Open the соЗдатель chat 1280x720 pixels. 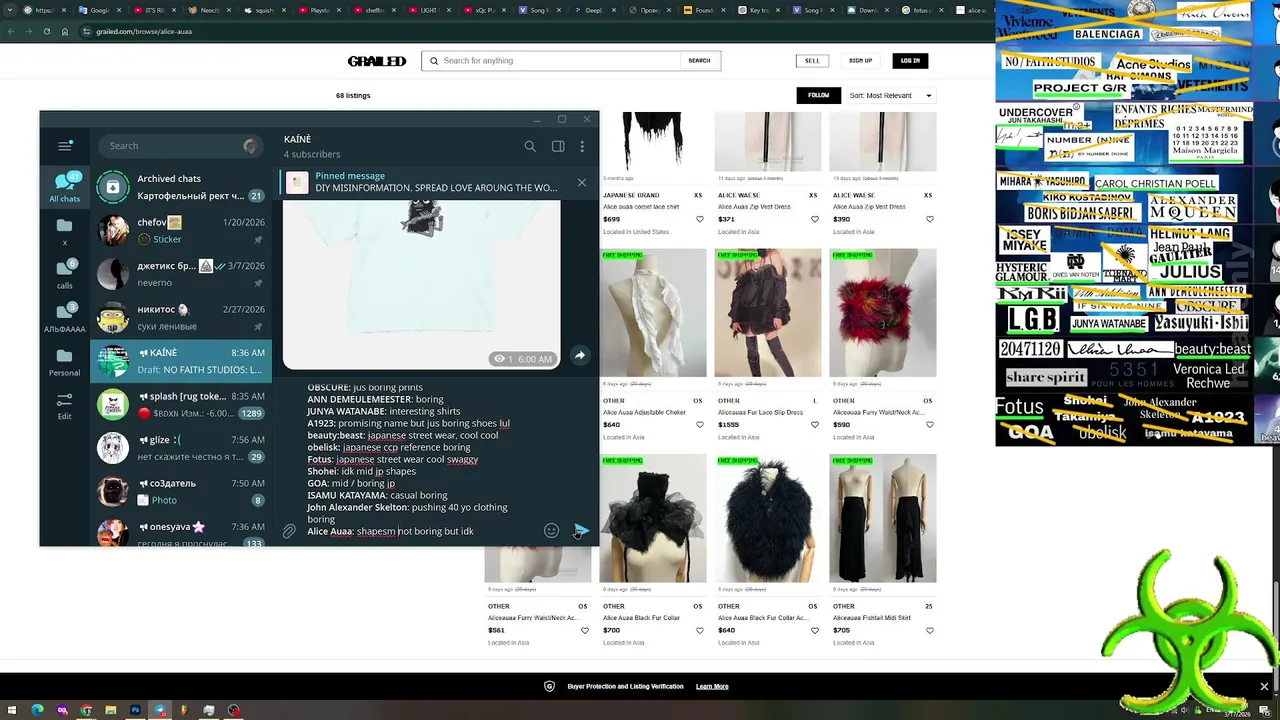181,492
